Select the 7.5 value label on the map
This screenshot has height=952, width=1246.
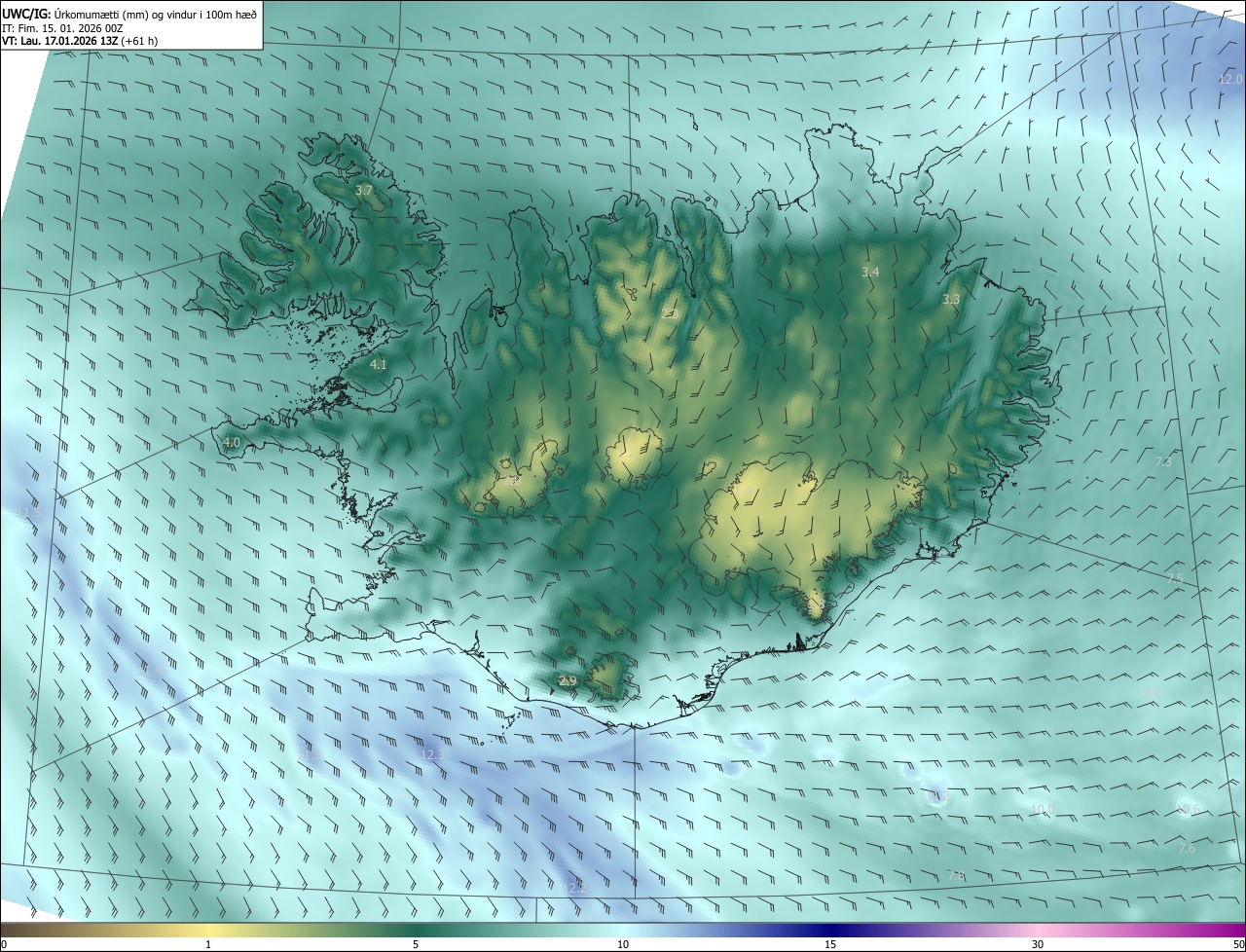1175,579
